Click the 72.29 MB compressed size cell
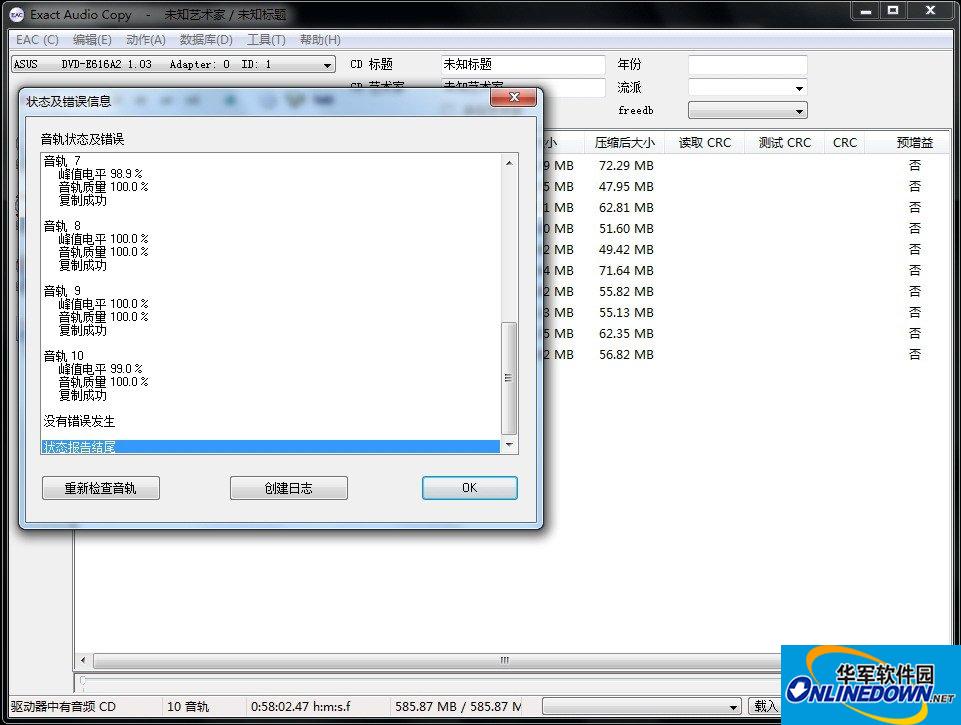Image resolution: width=961 pixels, height=725 pixels. [x=626, y=165]
